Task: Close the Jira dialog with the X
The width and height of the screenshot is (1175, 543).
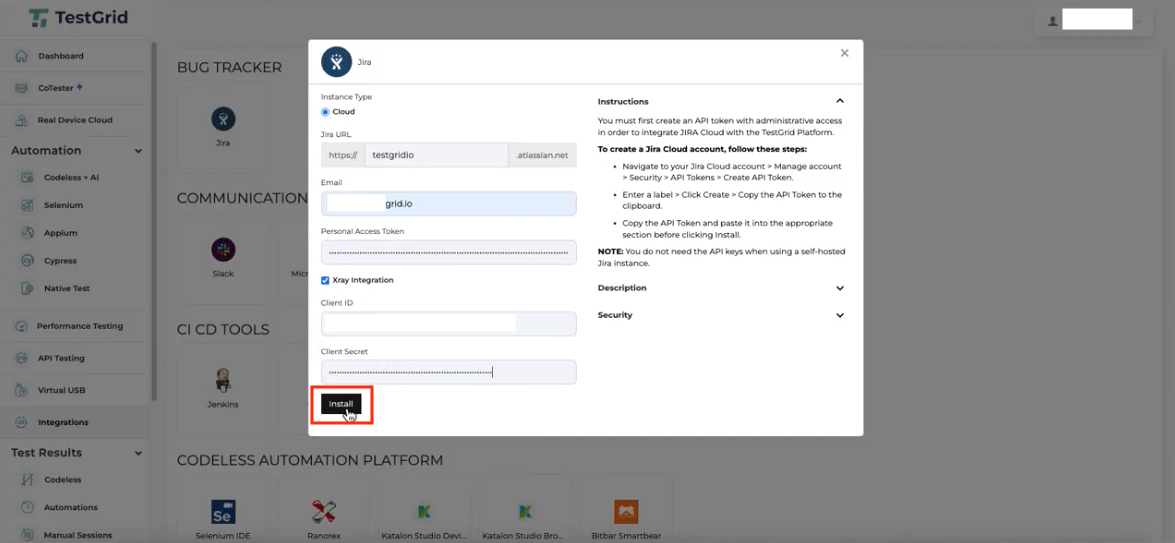Action: [x=845, y=53]
